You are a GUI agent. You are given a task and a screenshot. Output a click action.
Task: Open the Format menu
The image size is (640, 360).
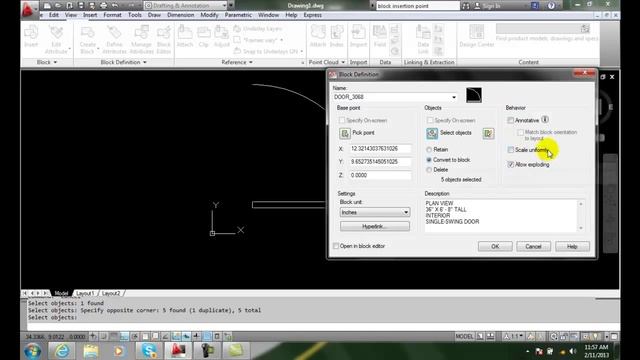[112, 15]
